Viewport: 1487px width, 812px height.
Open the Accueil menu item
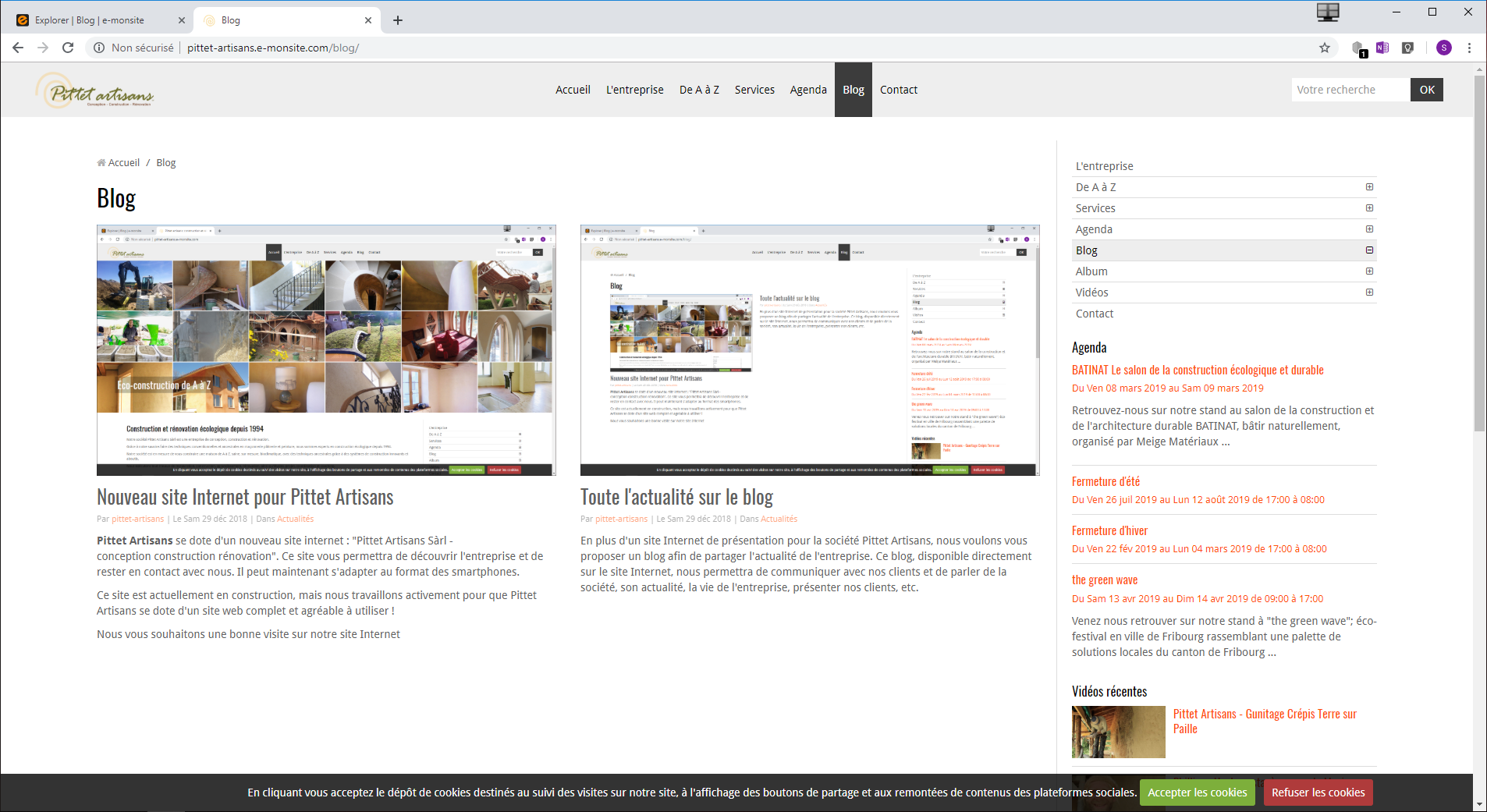click(573, 90)
